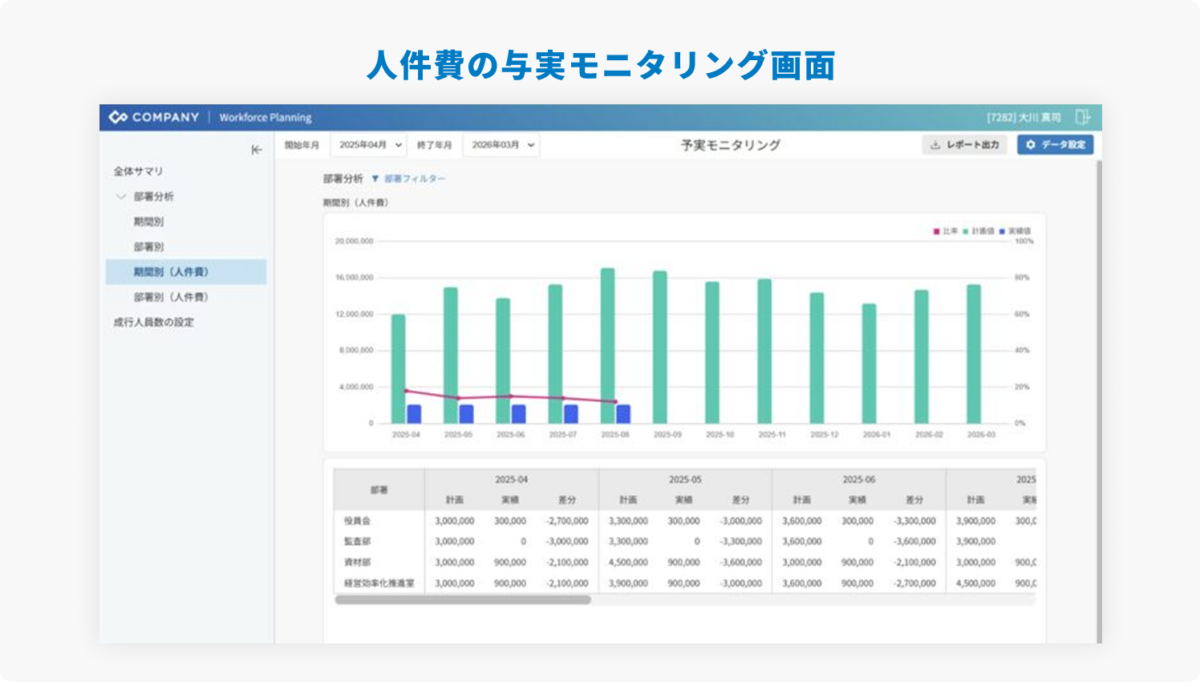Image resolution: width=1200 pixels, height=682 pixels.
Task: Open the start month 2025年04月 dropdown
Action: 368,145
